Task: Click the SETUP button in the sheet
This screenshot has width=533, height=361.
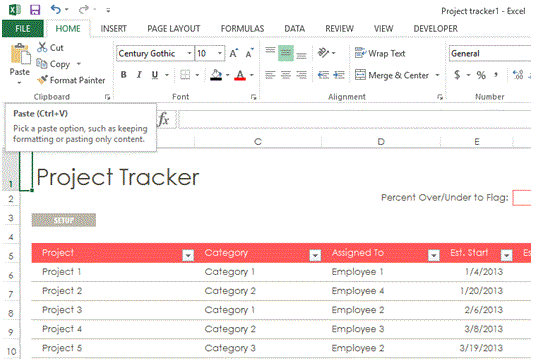Action: (x=64, y=220)
